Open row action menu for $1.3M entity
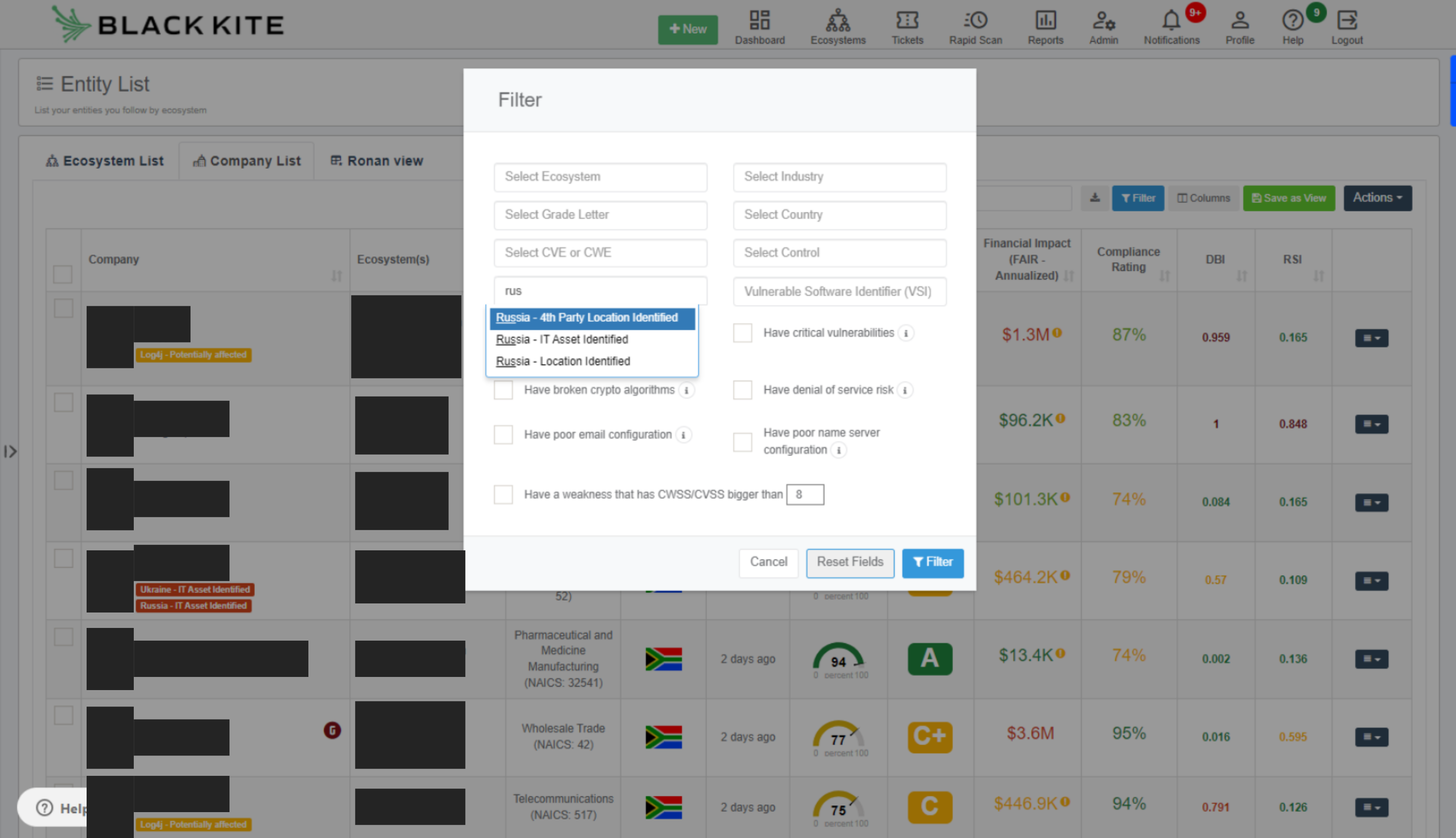The height and width of the screenshot is (838, 1456). [x=1372, y=338]
